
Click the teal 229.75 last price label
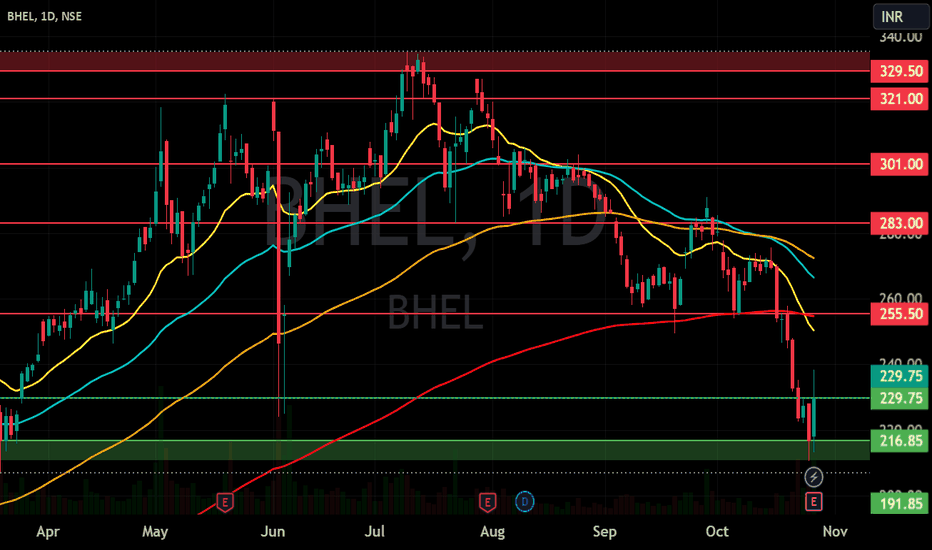point(900,376)
